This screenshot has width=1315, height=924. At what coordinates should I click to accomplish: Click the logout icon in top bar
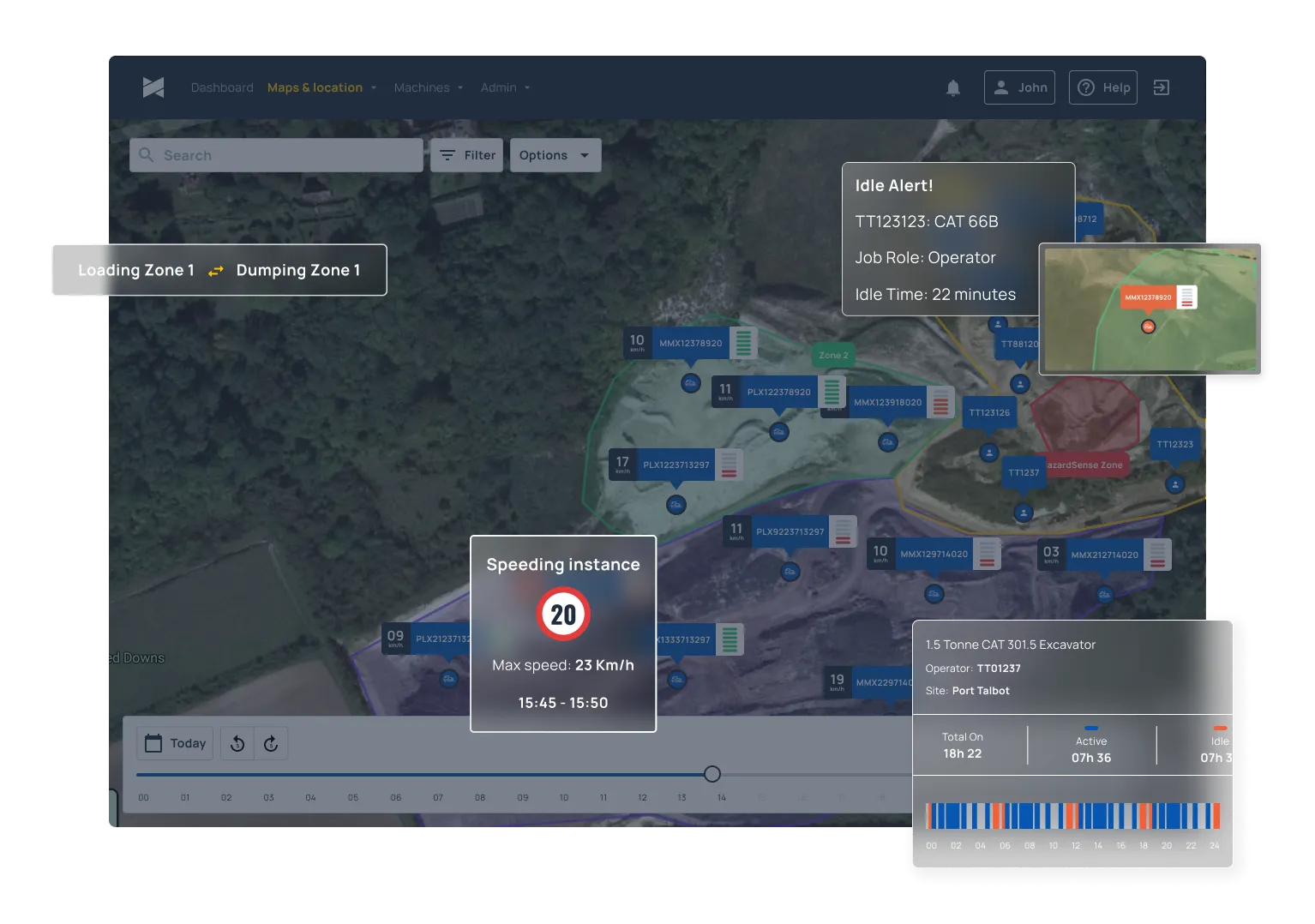click(1162, 87)
